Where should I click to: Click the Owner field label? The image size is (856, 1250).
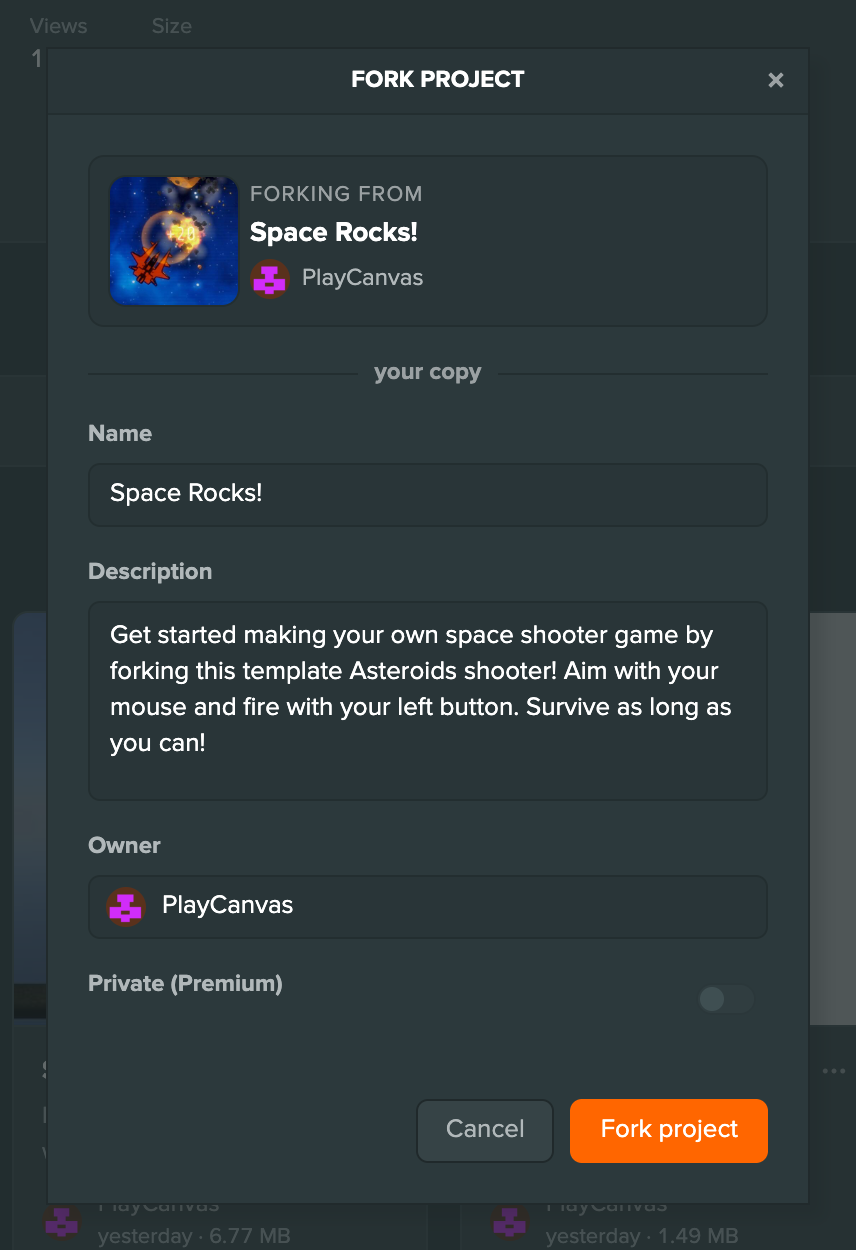click(124, 845)
